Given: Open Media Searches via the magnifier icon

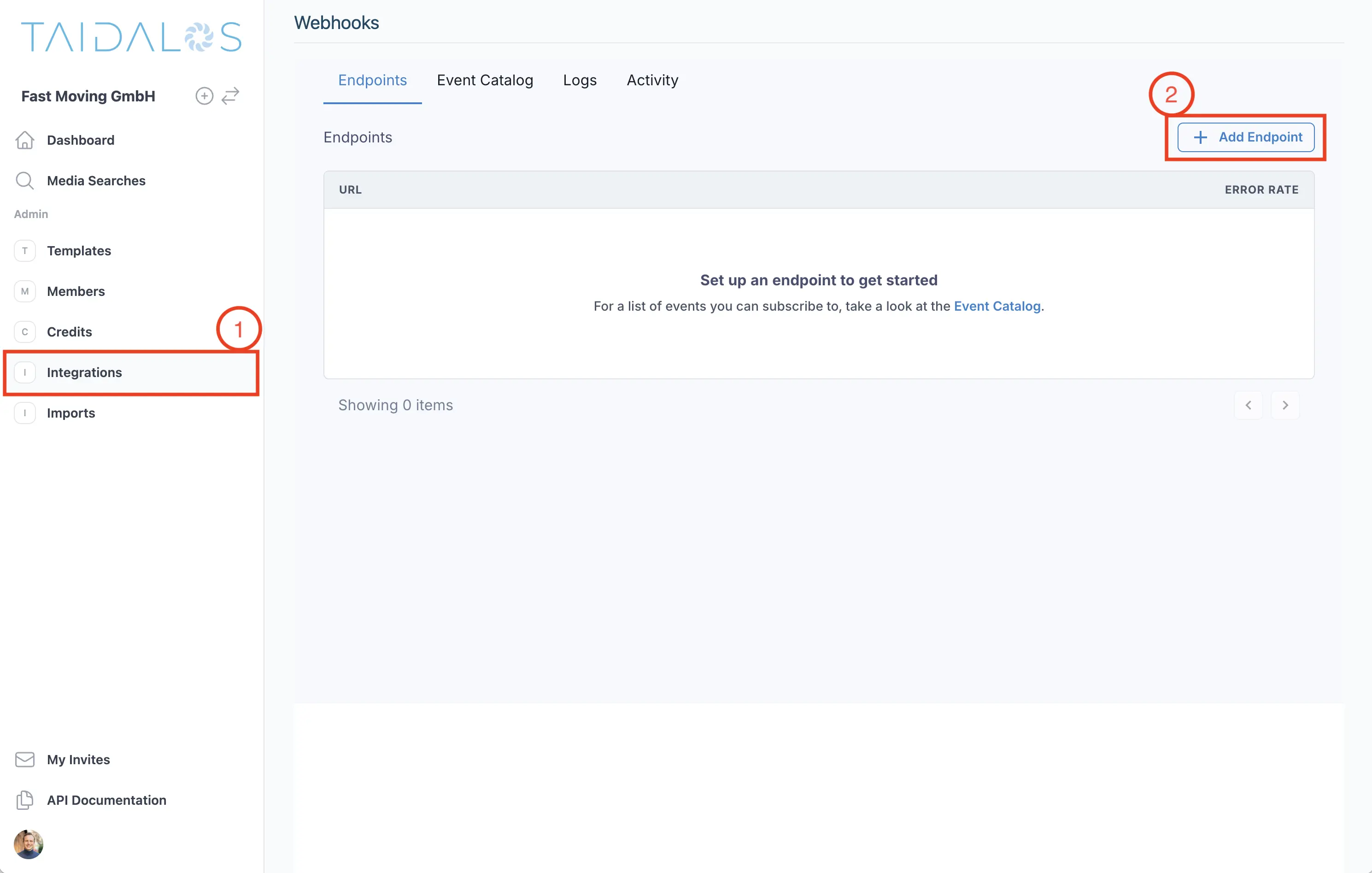Looking at the screenshot, I should coord(25,180).
